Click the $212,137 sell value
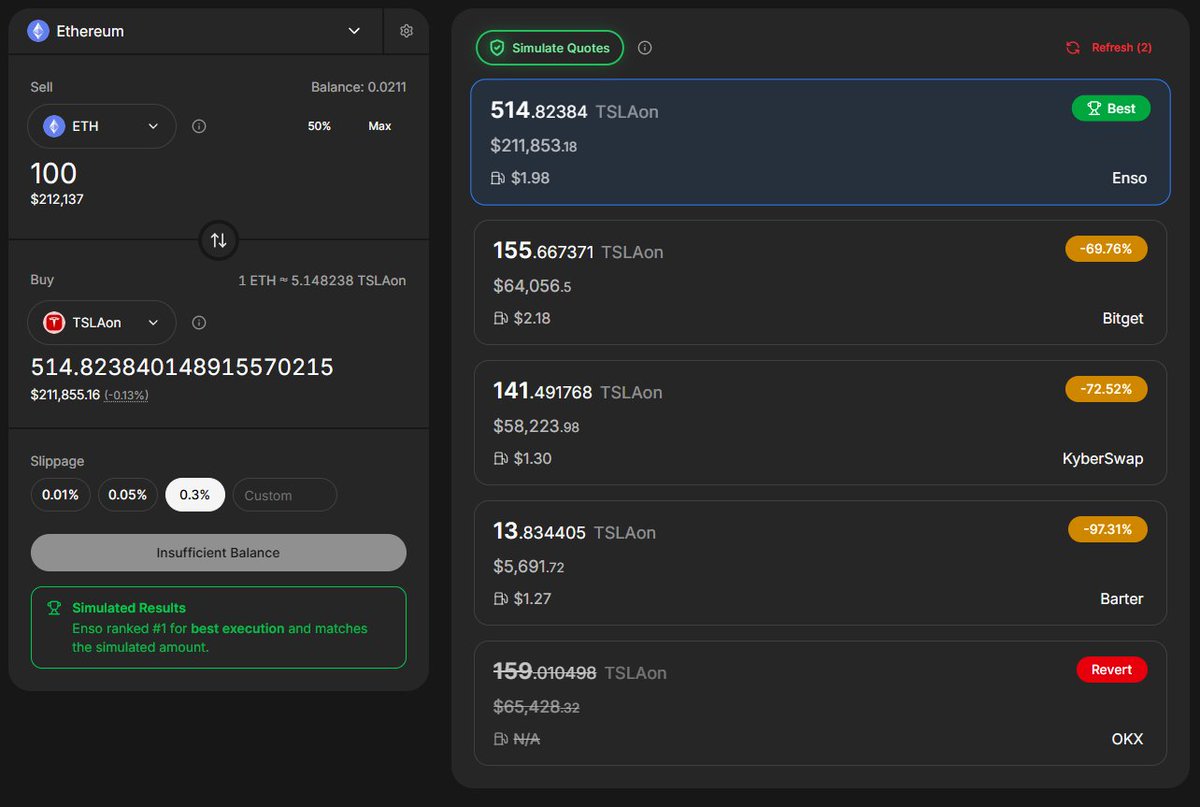This screenshot has width=1200, height=807. (57, 199)
